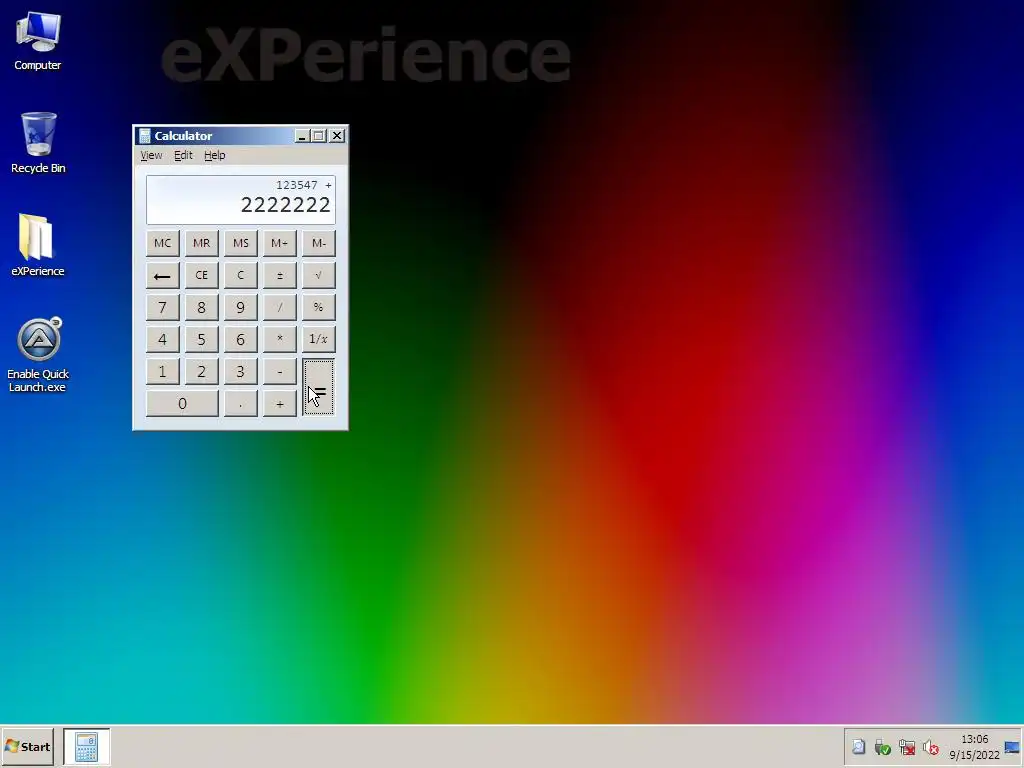Click the plus addition button
Screen dimensions: 1024x768
[x=280, y=404]
